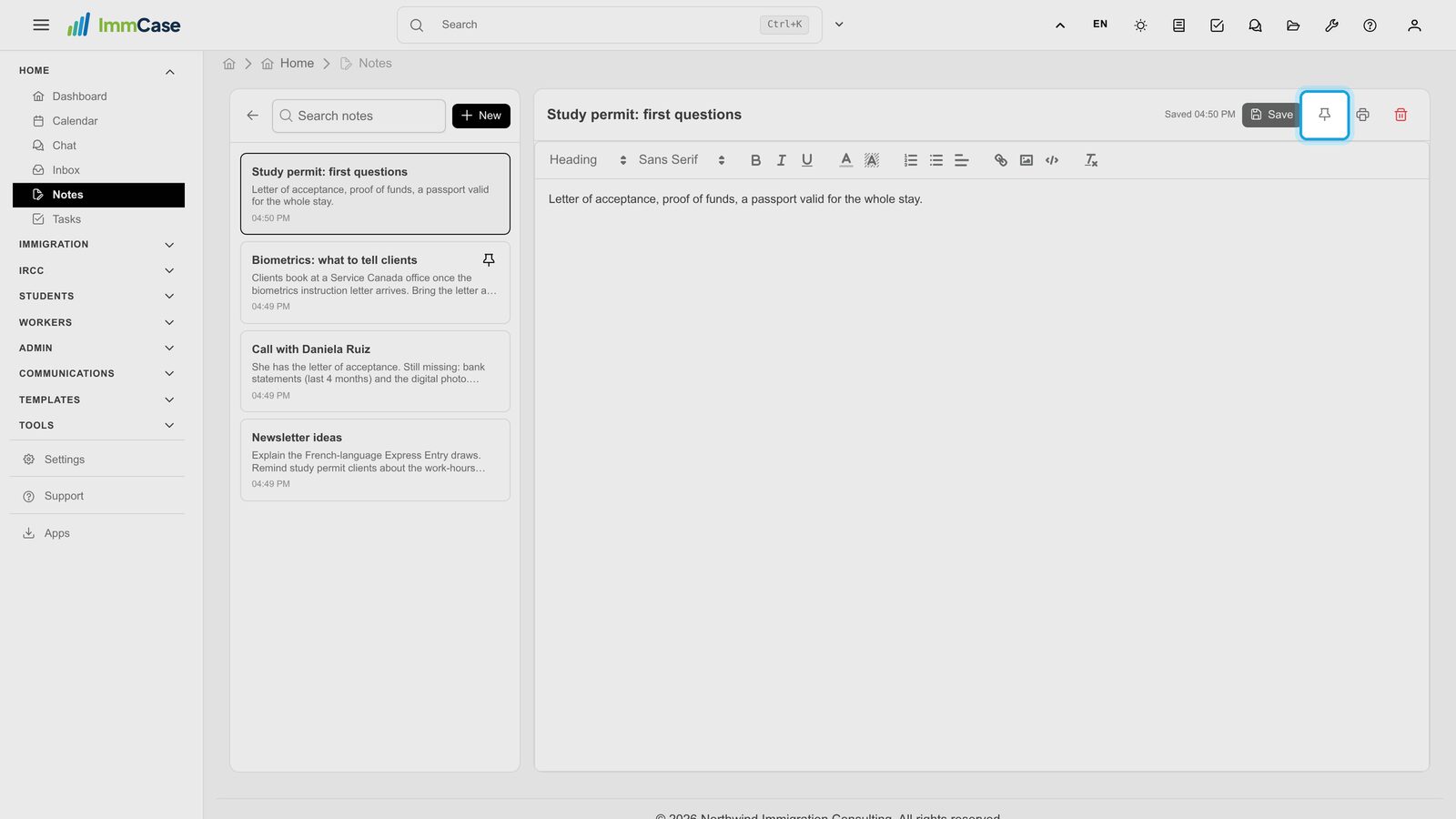Insert a hyperlink into the note
Image resolution: width=1456 pixels, height=819 pixels.
tap(1000, 160)
